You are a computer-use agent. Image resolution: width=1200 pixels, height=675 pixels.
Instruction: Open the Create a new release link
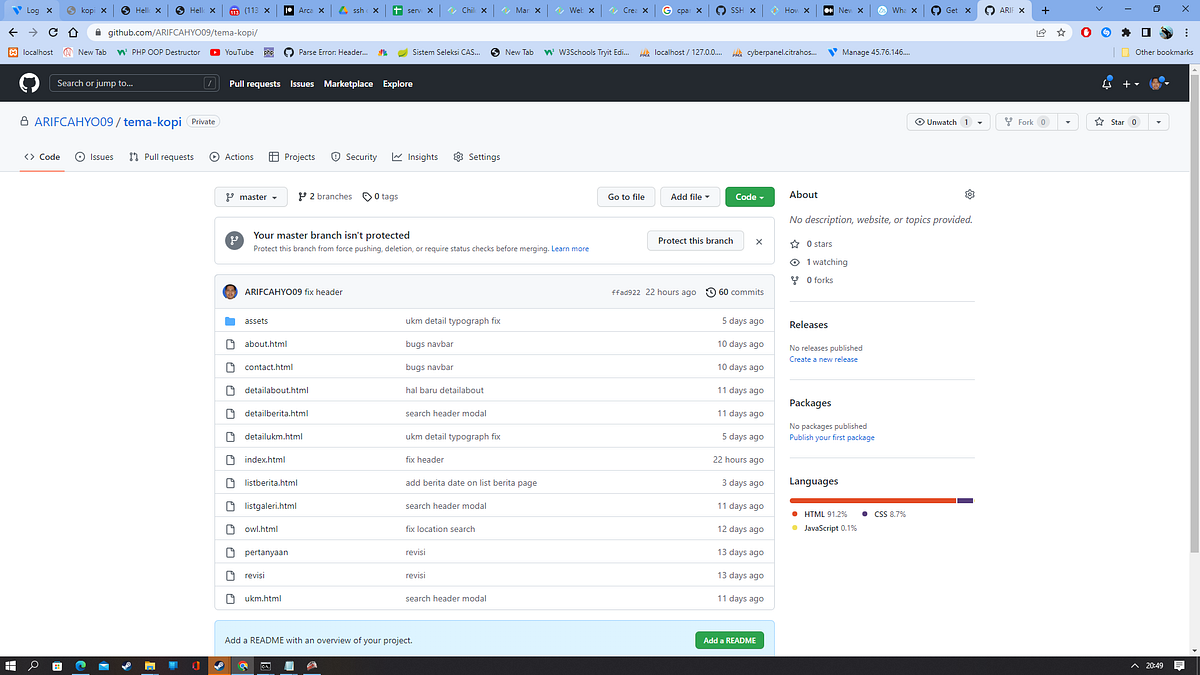point(823,359)
